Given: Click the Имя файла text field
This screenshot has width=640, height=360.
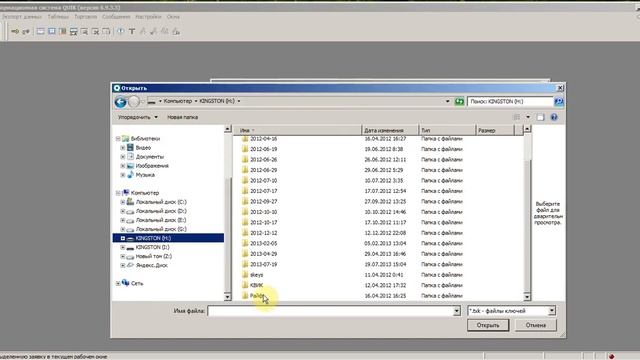Looking at the screenshot, I should pos(330,311).
